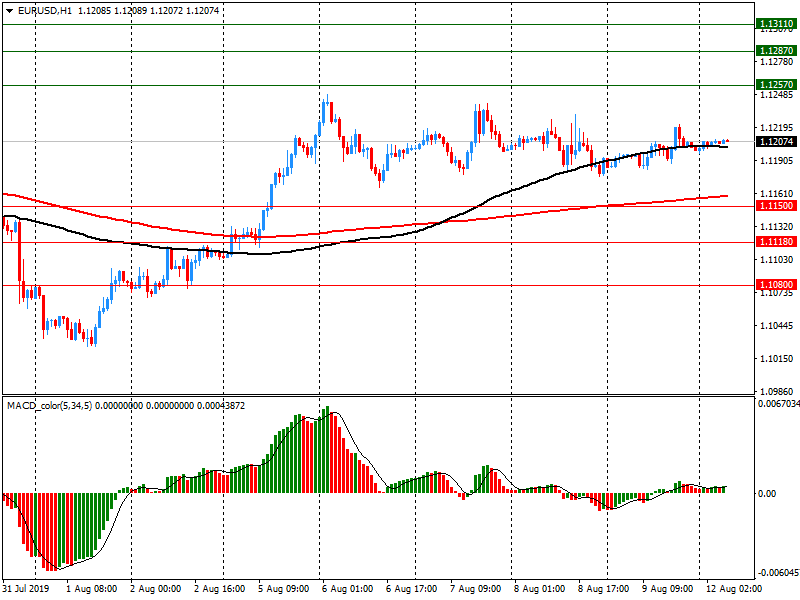This screenshot has height=600, width=800.
Task: Click the 7 Aug 09:00 time label
Action: (x=476, y=589)
